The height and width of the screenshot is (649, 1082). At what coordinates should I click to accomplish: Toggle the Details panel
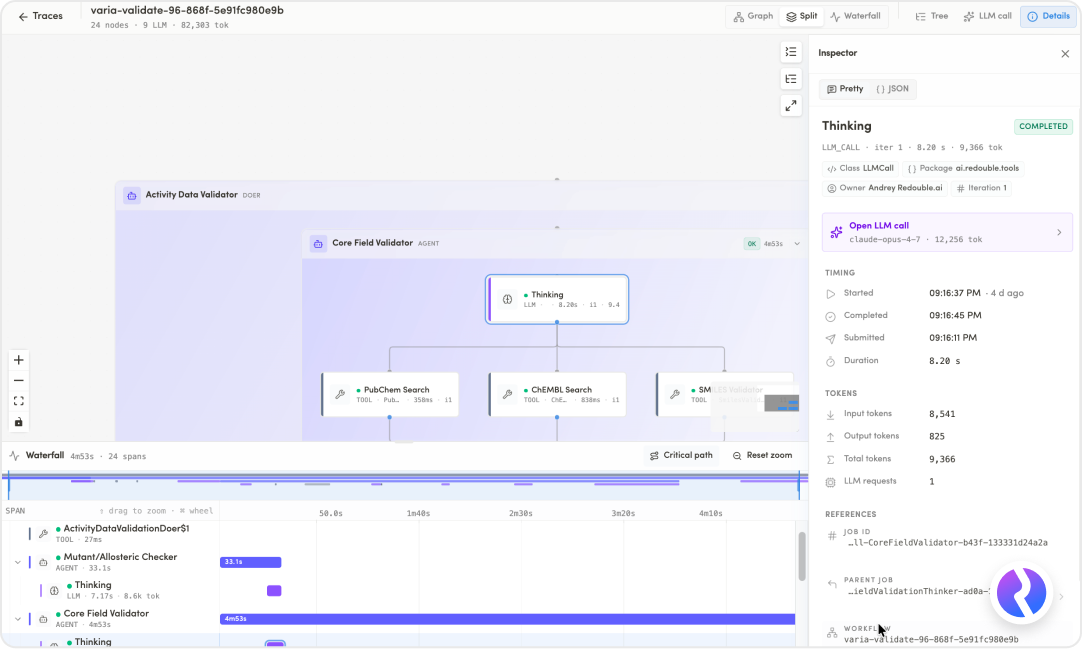[1047, 16]
